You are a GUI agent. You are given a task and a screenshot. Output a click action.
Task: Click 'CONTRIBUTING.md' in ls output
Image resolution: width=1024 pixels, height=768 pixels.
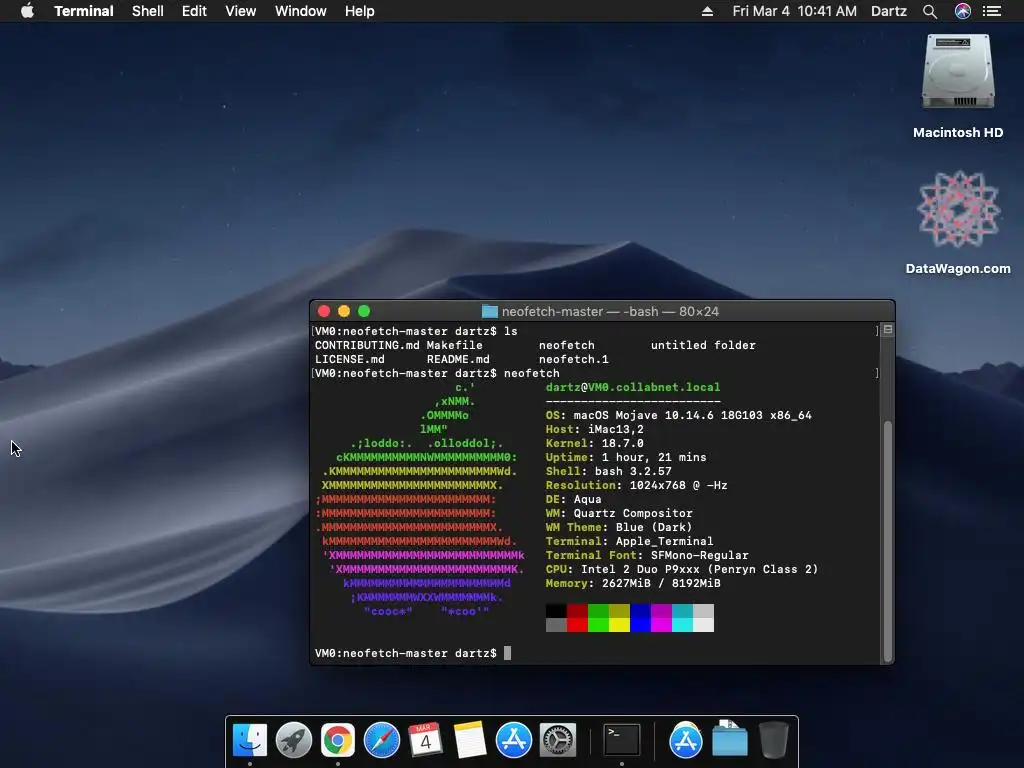[x=367, y=345]
